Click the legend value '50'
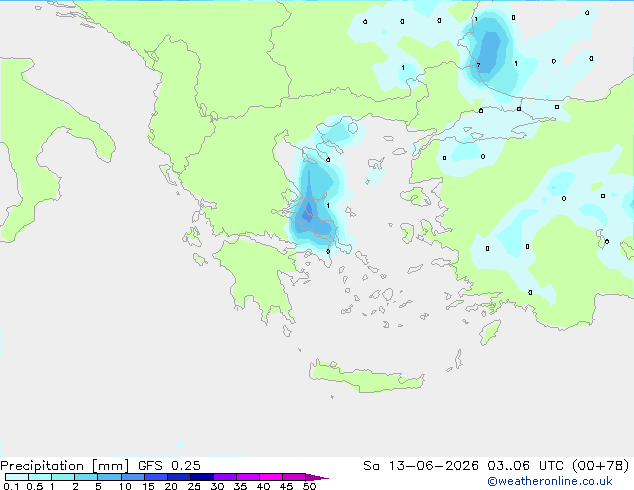Viewport: 634px width, 490px height. pos(309,486)
